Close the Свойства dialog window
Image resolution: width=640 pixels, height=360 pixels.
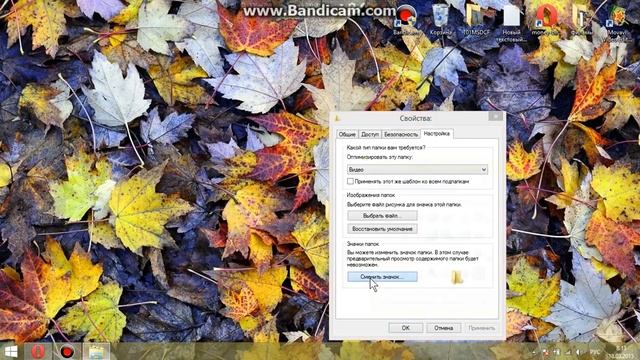tap(496, 117)
